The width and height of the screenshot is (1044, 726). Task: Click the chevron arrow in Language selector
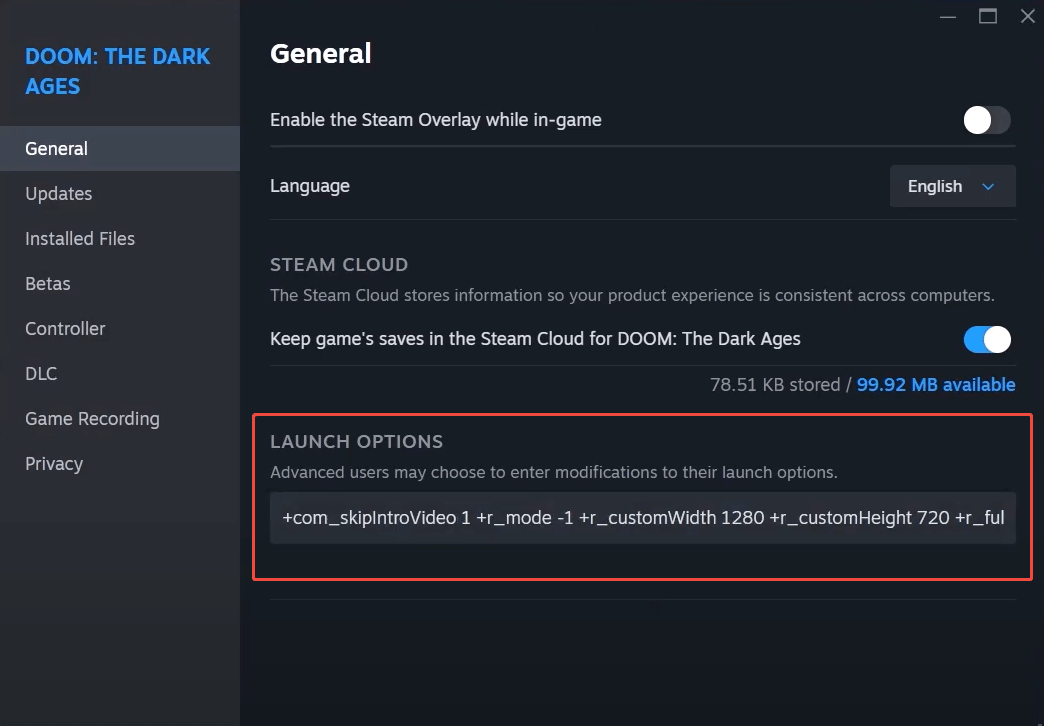pos(988,187)
